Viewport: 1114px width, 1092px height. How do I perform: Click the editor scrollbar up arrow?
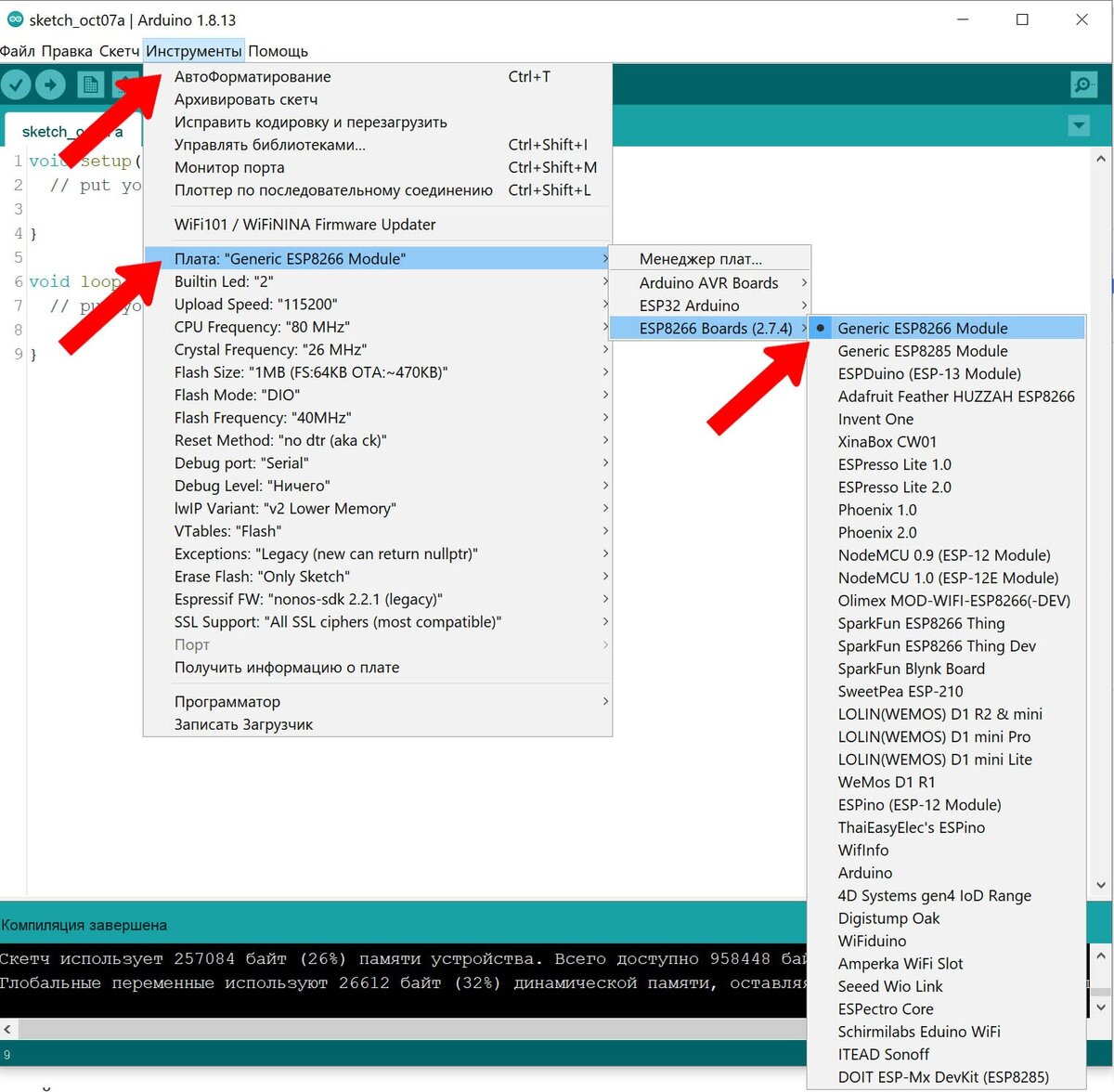pyautogui.click(x=1101, y=158)
